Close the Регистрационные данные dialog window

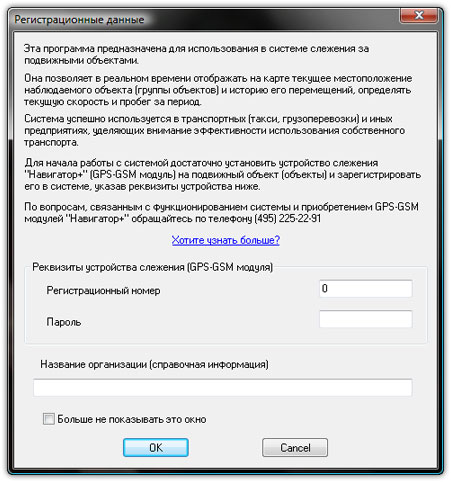click(x=419, y=15)
